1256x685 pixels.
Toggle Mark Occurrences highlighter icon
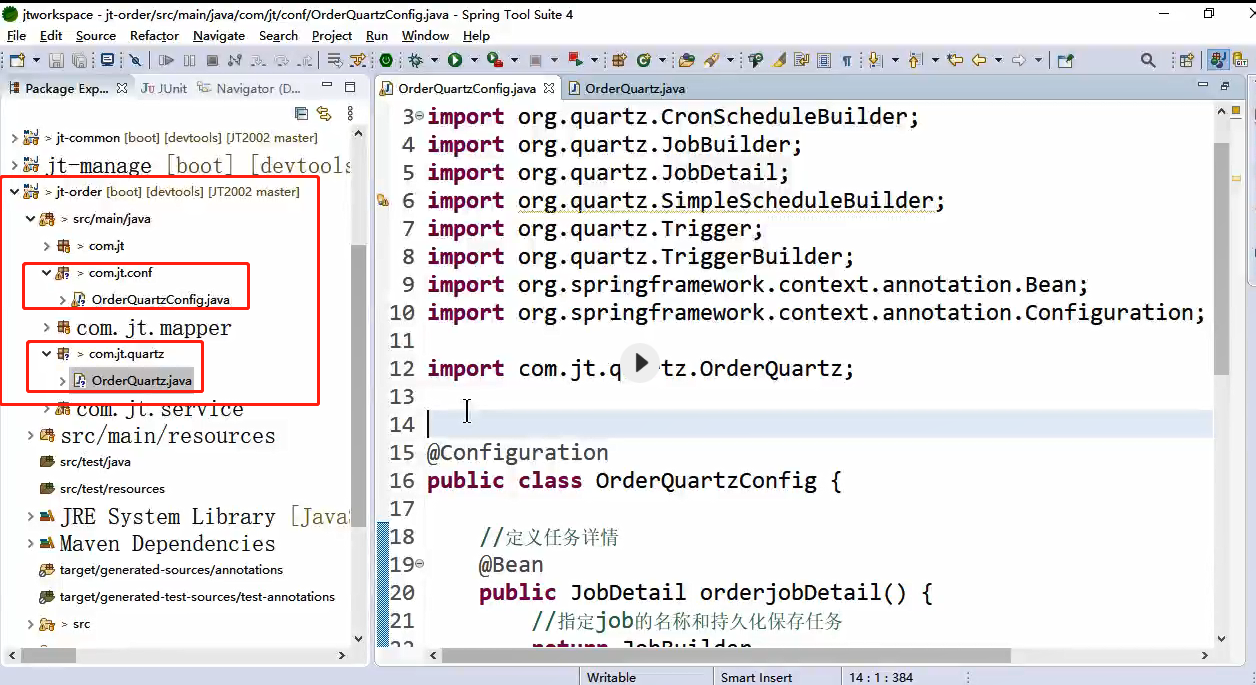(x=779, y=60)
